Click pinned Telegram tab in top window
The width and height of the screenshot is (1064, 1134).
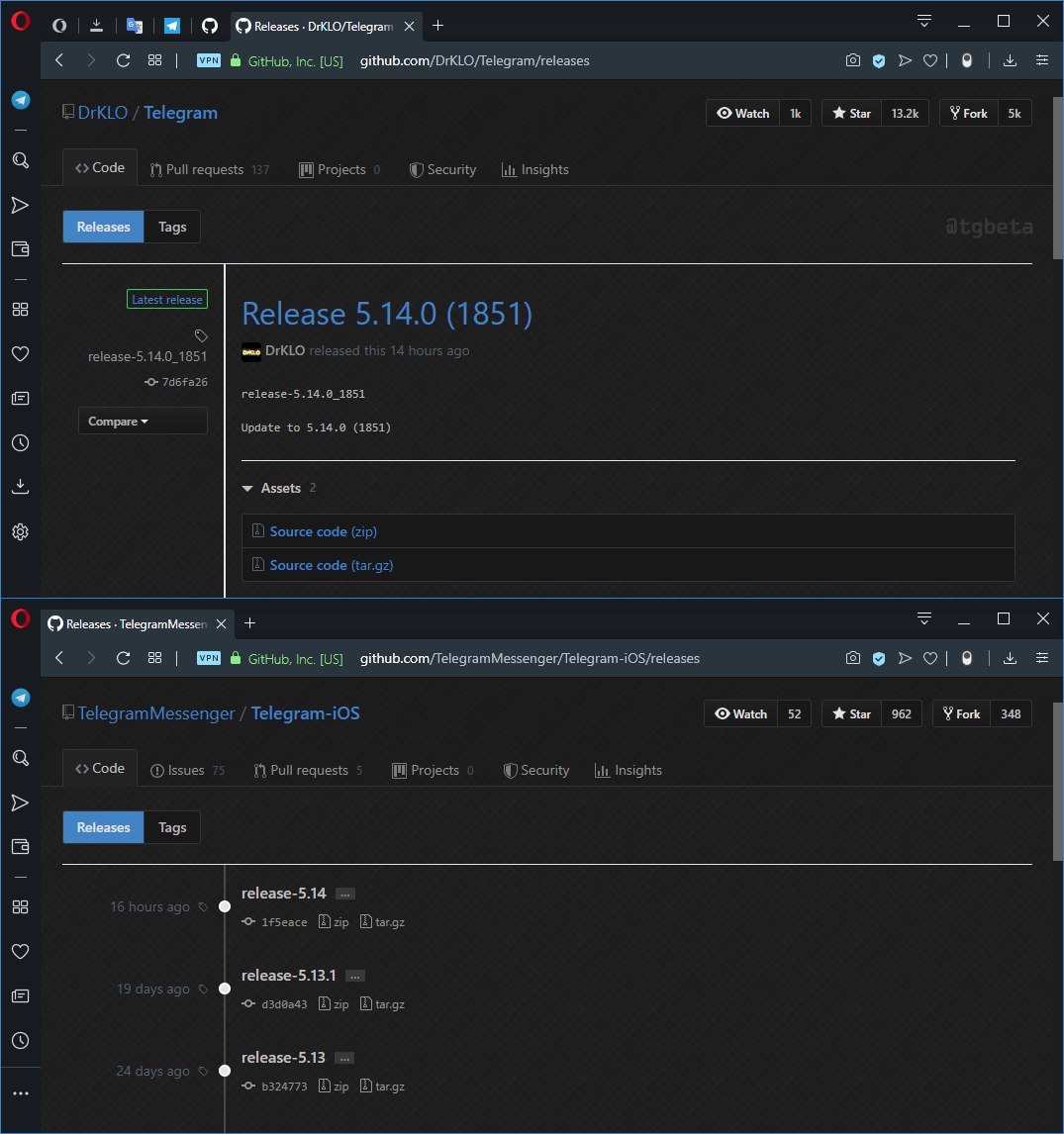coord(172,26)
